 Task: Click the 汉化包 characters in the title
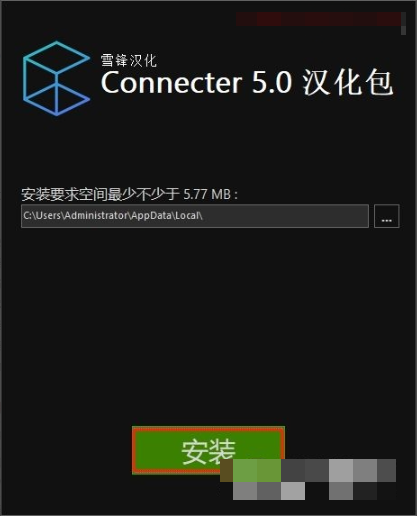pyautogui.click(x=348, y=83)
